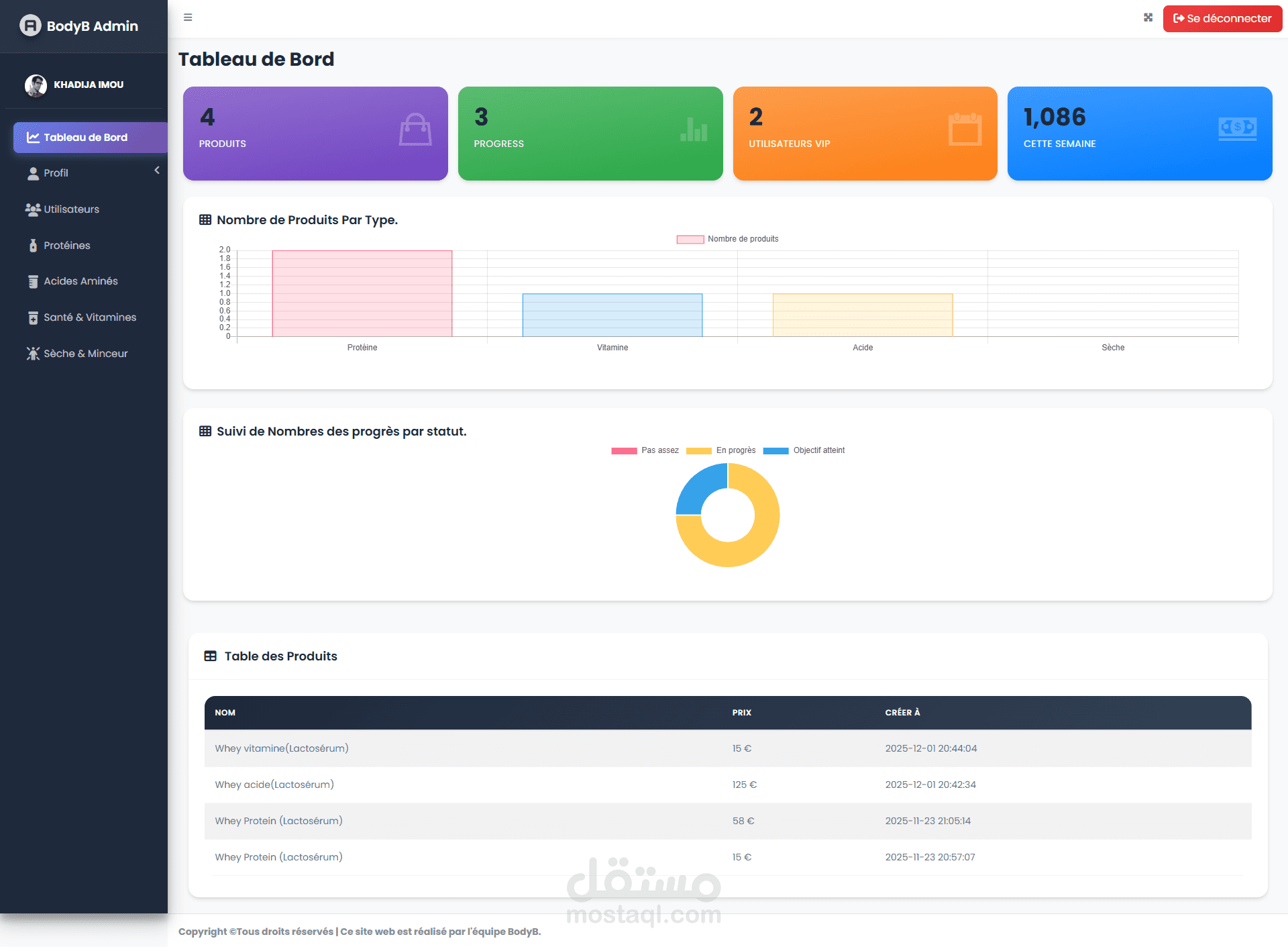Click the hamburger sidebar toggle icon
Image resolution: width=1288 pixels, height=947 pixels.
188,17
